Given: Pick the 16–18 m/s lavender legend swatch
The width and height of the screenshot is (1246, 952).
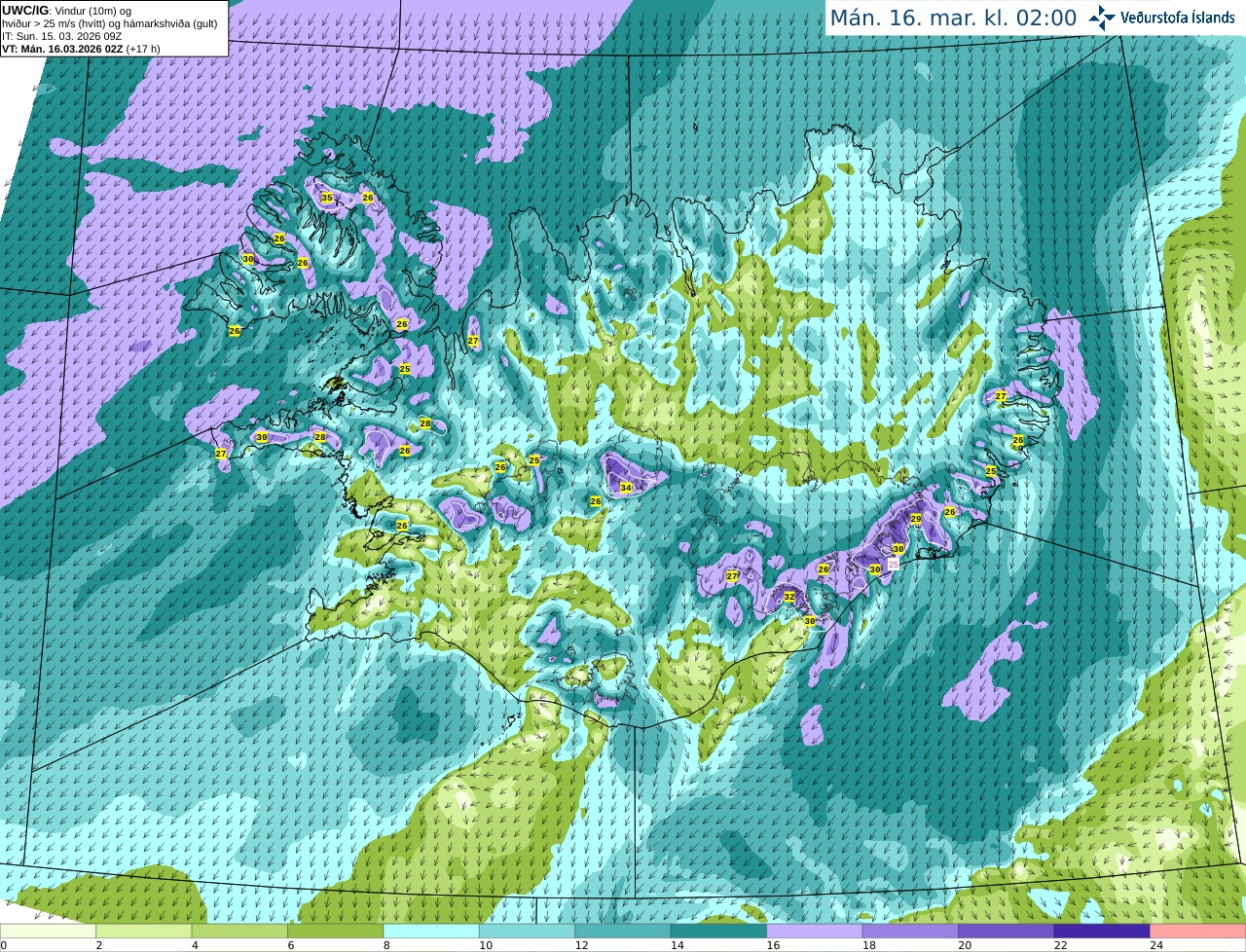Looking at the screenshot, I should (x=815, y=931).
